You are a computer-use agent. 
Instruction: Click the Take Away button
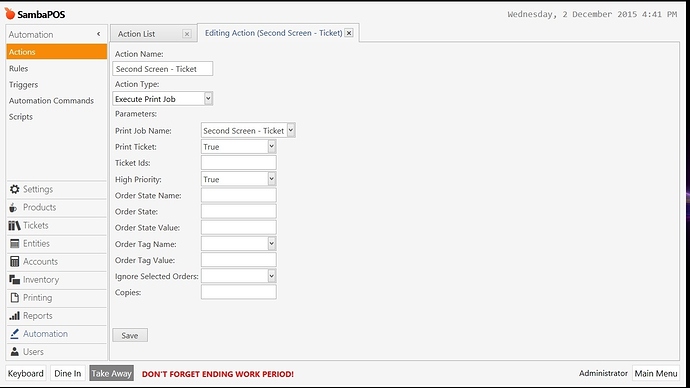pos(111,373)
